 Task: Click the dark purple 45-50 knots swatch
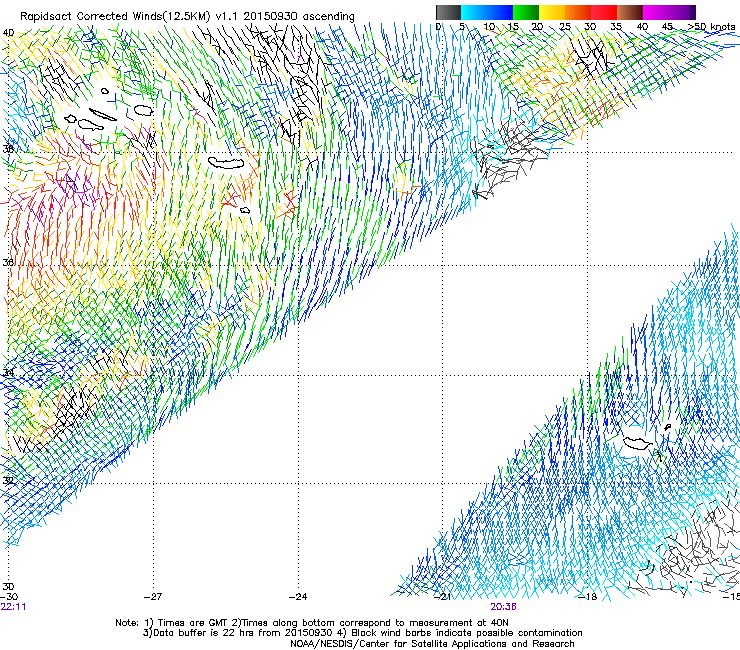click(x=682, y=12)
